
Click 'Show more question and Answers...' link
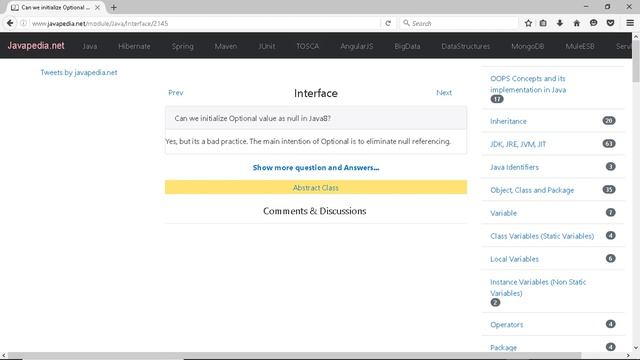[316, 167]
